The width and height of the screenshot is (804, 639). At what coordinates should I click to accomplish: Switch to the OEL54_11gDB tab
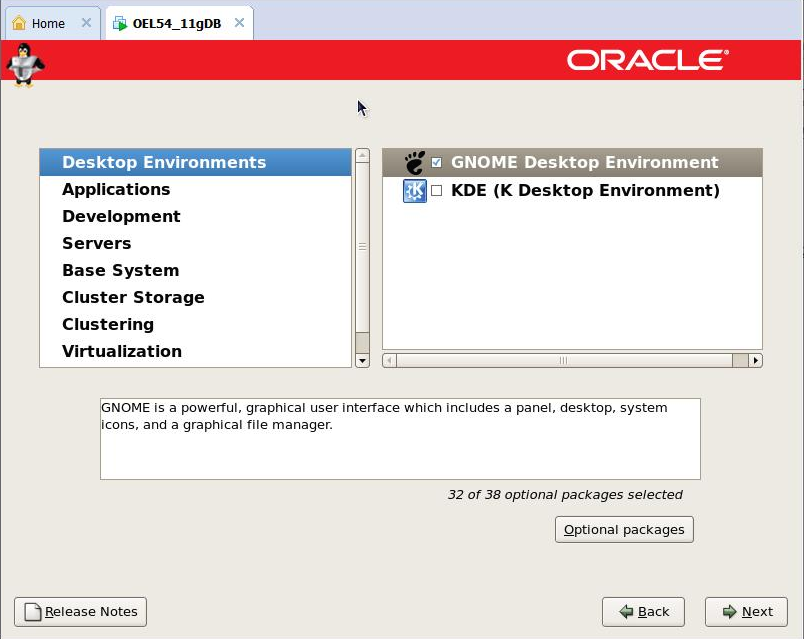click(179, 23)
